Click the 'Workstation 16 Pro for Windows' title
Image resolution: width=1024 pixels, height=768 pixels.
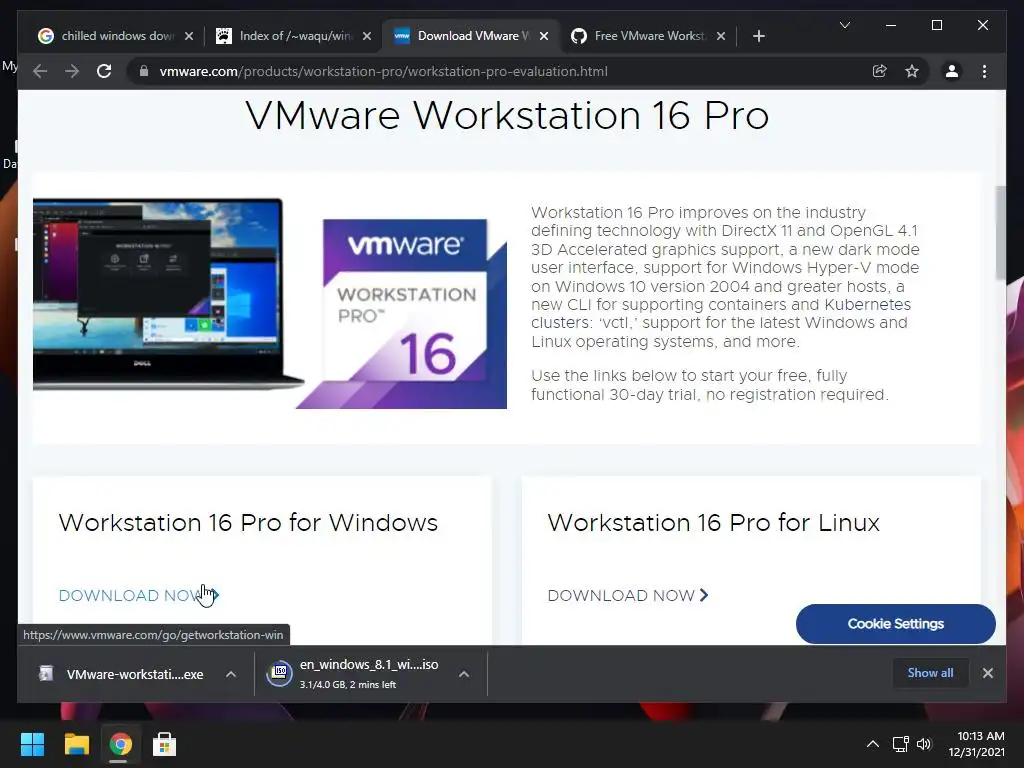point(248,522)
